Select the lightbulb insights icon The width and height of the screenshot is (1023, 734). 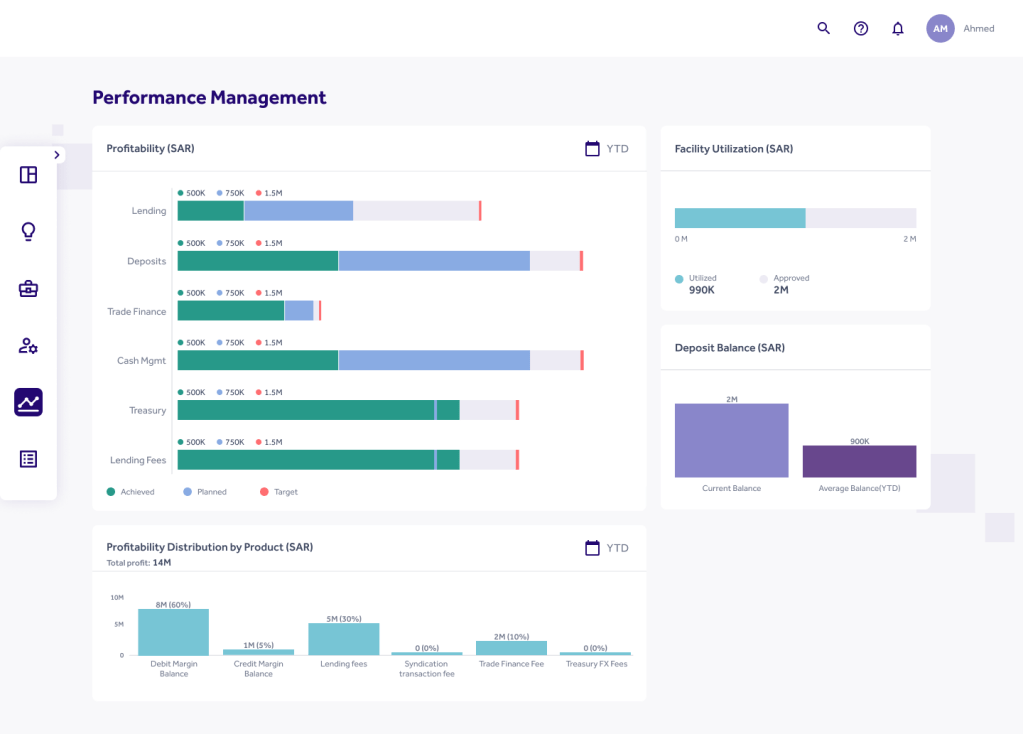28,232
